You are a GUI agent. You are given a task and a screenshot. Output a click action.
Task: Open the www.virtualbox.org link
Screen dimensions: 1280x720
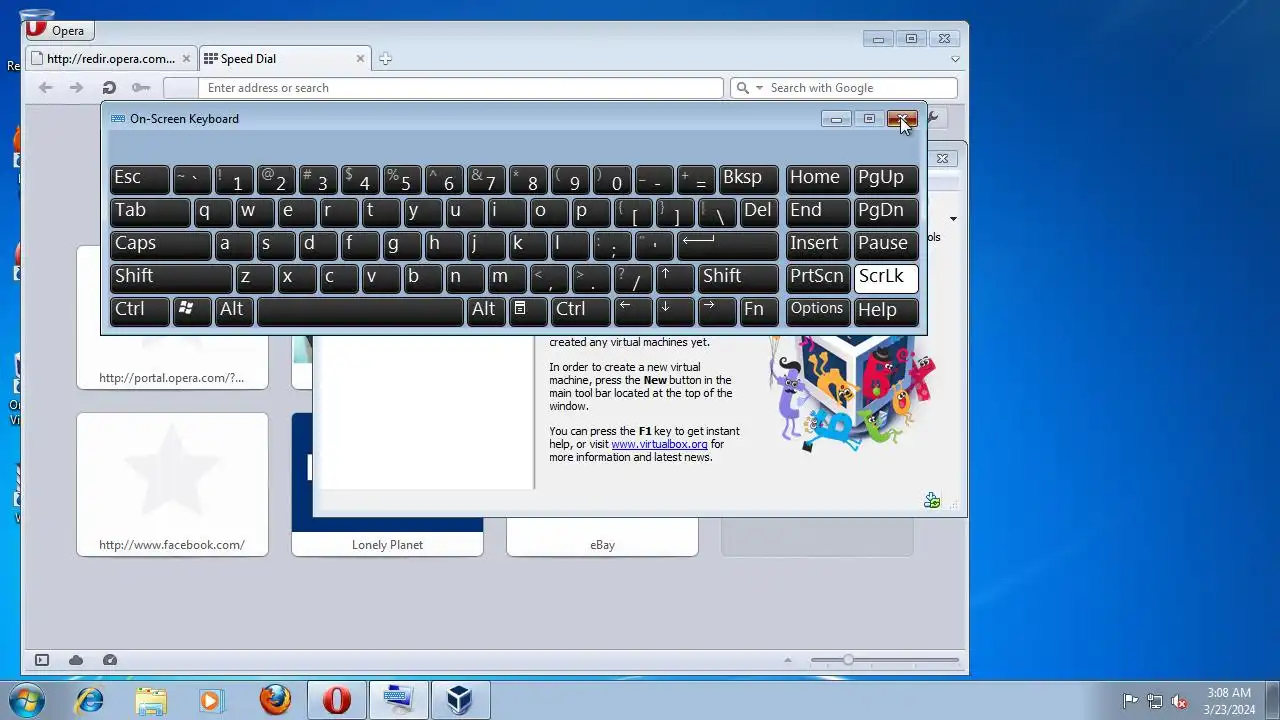(659, 444)
